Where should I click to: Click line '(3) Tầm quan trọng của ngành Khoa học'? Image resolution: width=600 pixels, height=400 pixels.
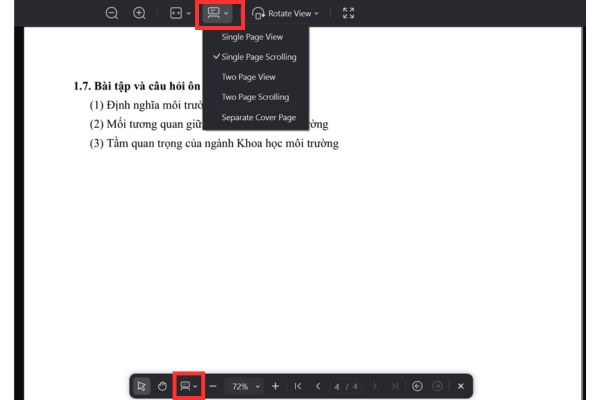coord(214,143)
